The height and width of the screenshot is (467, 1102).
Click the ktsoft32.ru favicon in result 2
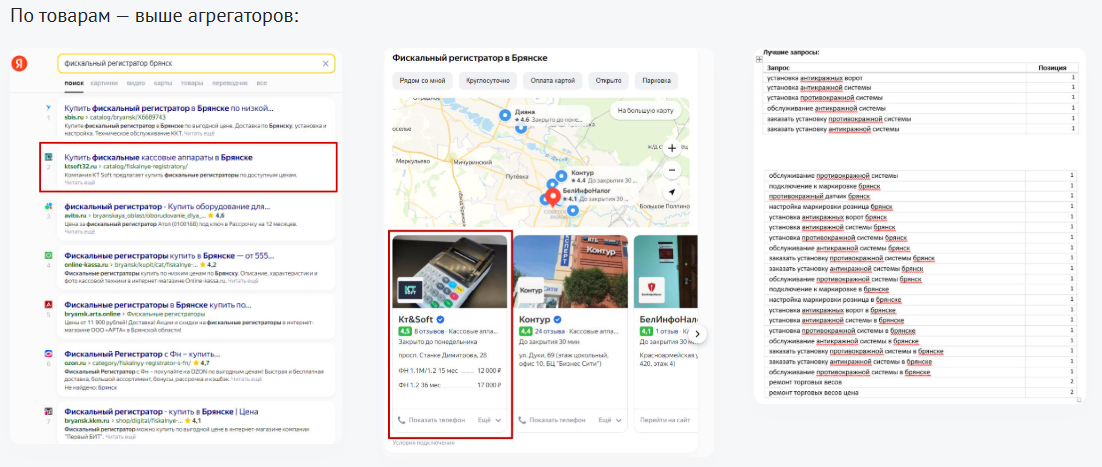(48, 157)
